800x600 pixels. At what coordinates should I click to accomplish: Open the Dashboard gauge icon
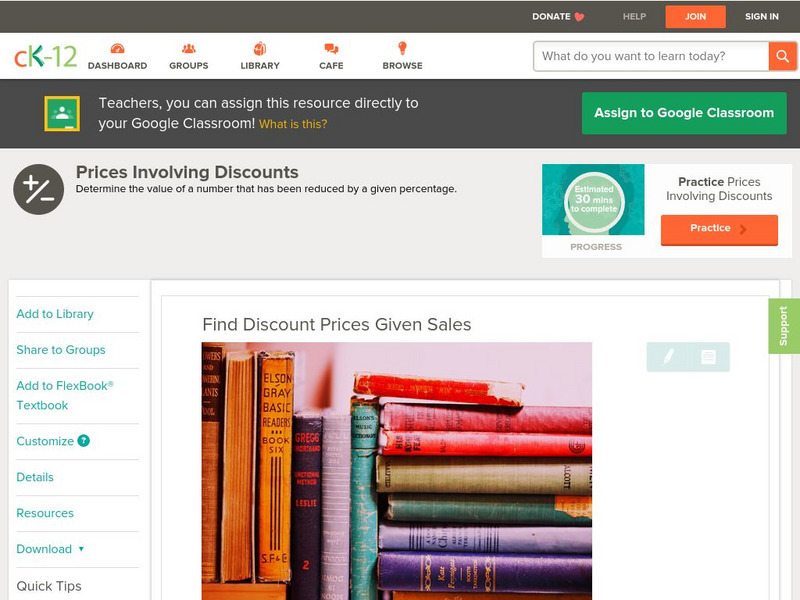tap(117, 48)
